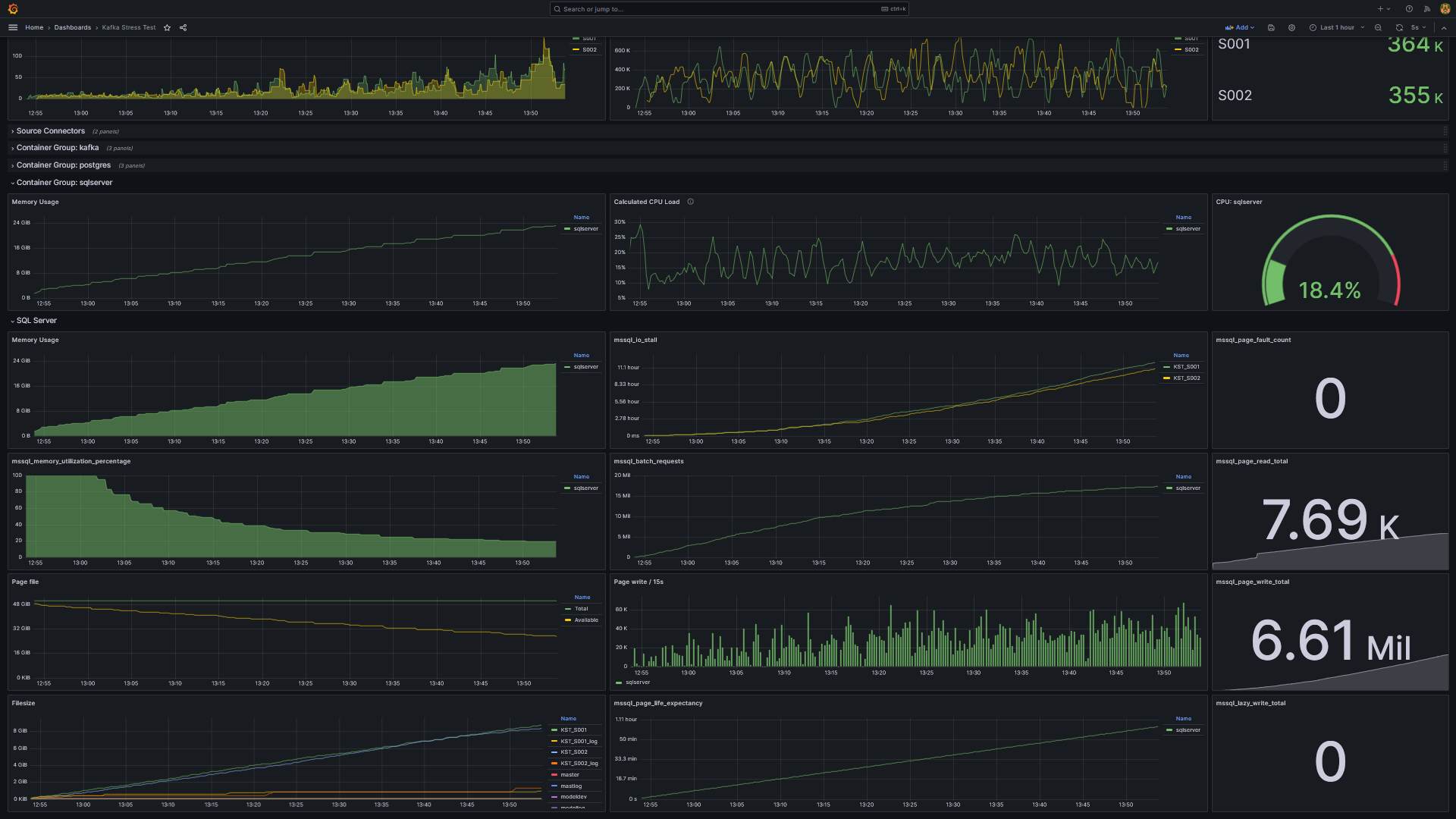Screen dimensions: 1456x819
Task: Go to Dashboards breadcrumb link
Action: pyautogui.click(x=72, y=27)
